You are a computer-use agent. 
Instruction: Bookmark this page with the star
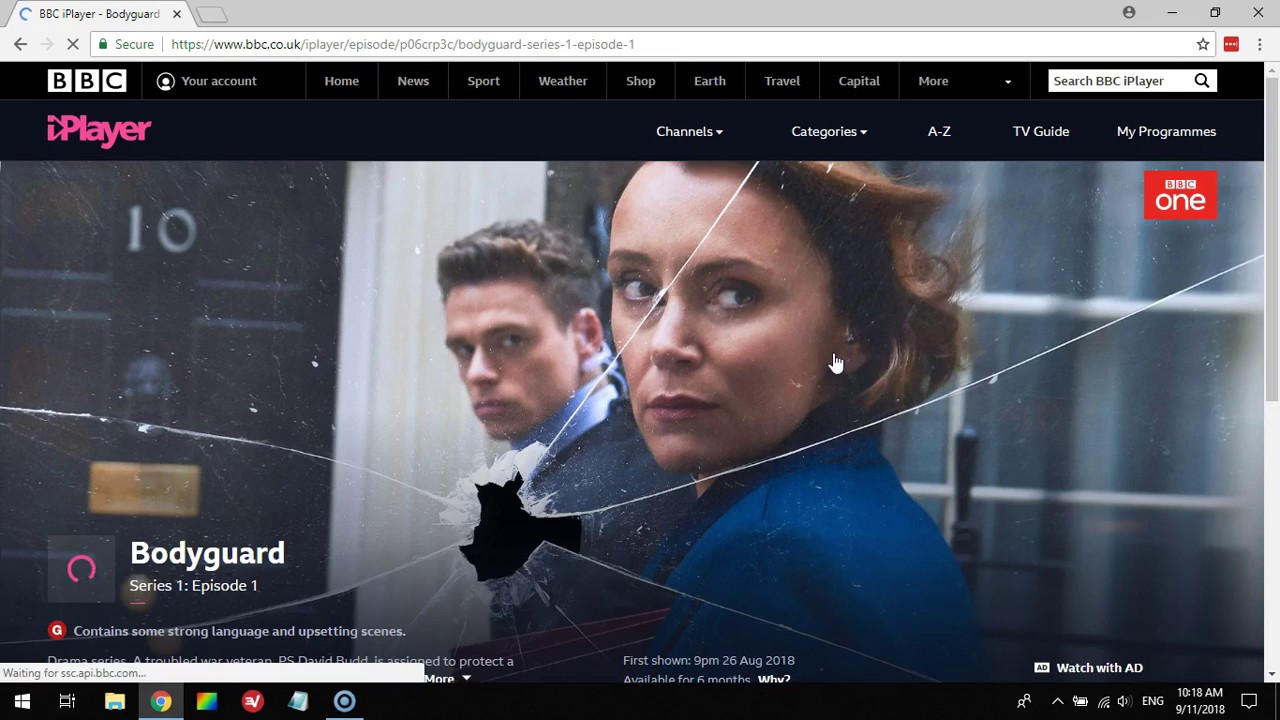1203,44
